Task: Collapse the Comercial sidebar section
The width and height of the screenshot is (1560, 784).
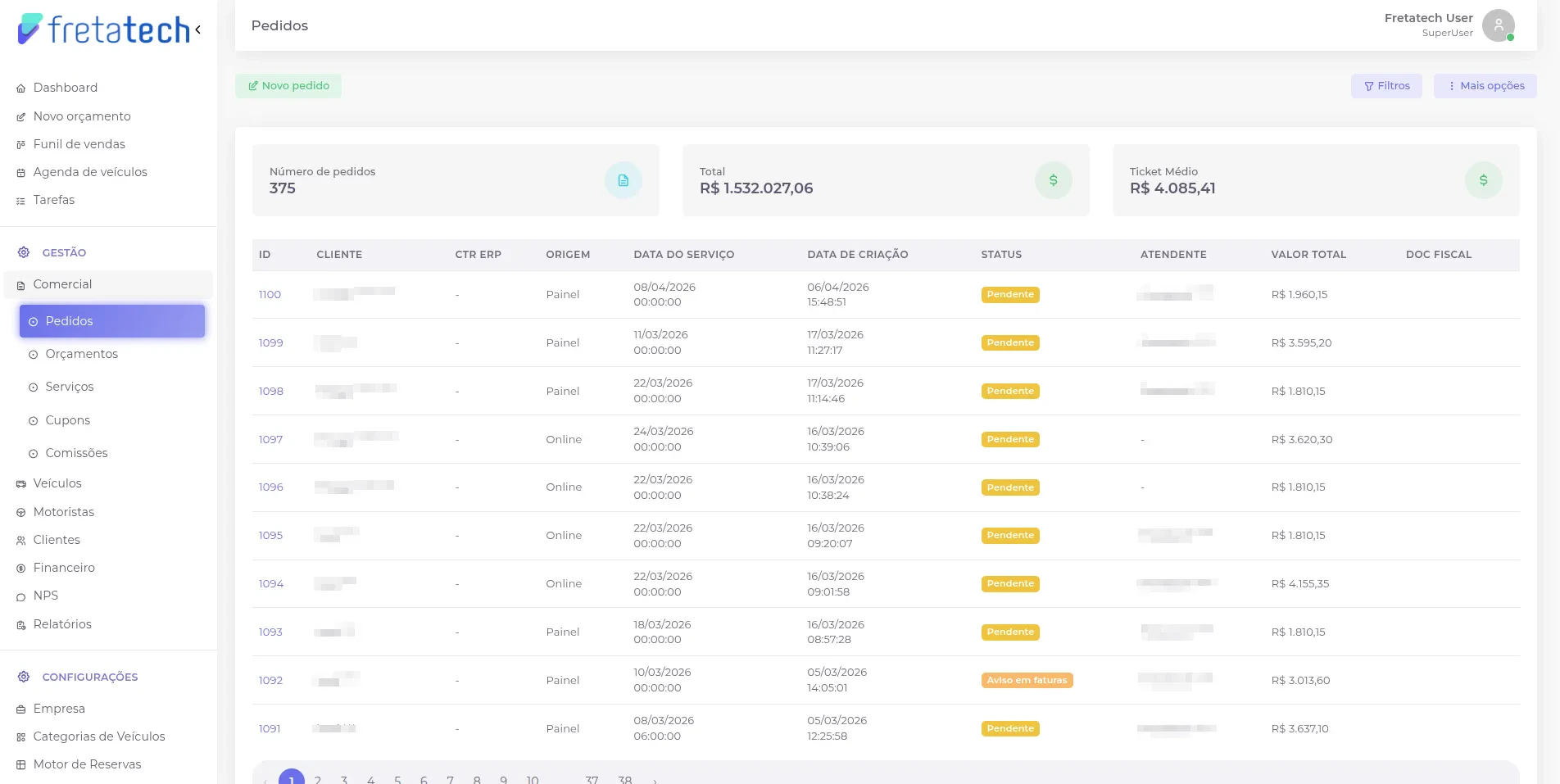Action: [x=108, y=284]
